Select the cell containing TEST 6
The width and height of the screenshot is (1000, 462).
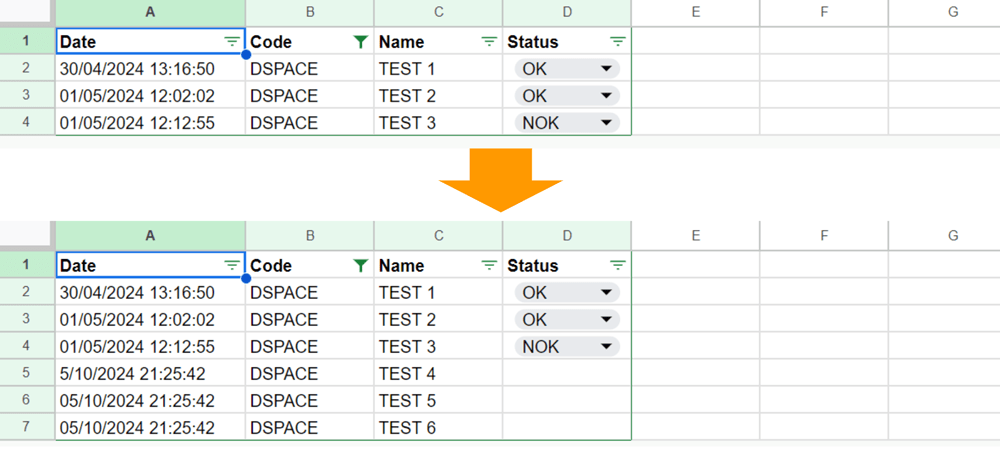coord(438,428)
